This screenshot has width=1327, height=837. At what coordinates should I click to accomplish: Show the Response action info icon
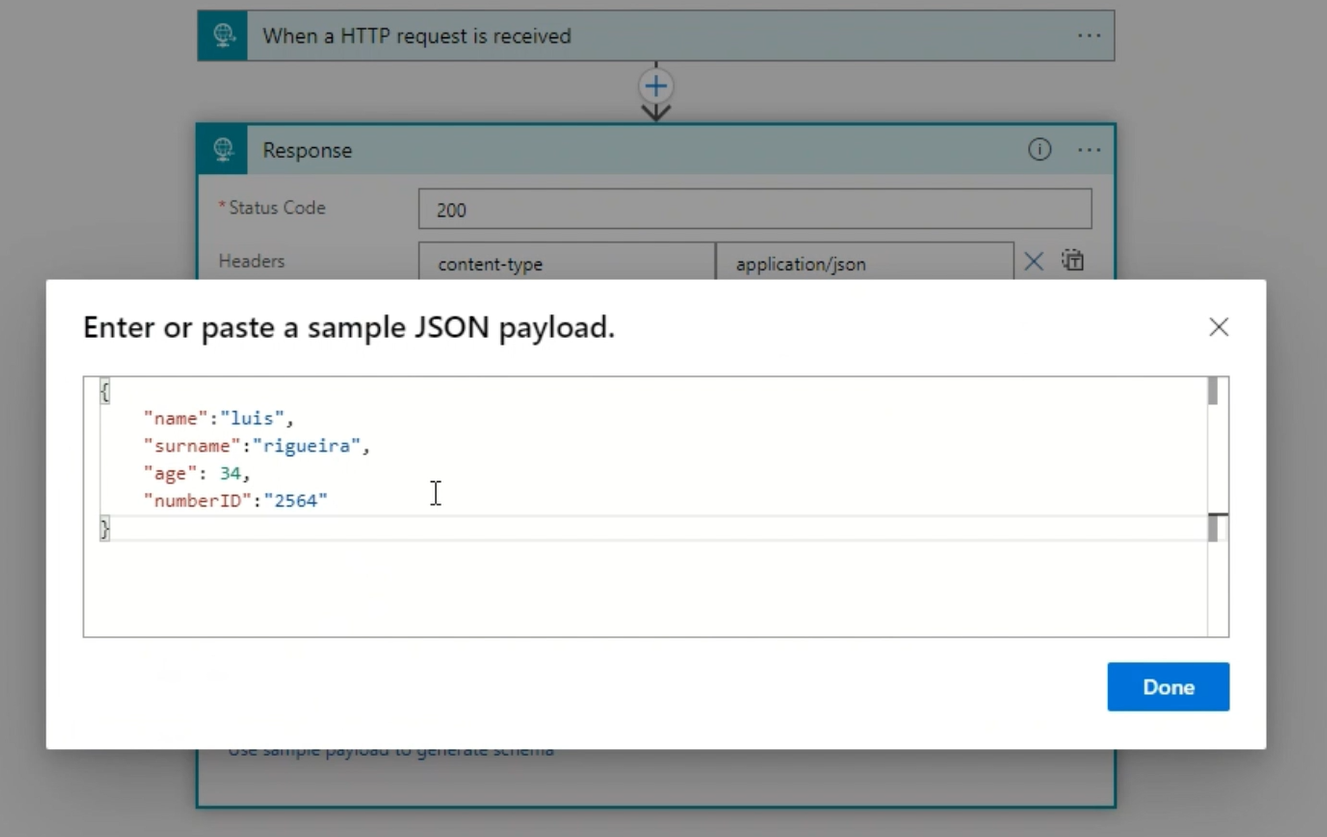1040,150
